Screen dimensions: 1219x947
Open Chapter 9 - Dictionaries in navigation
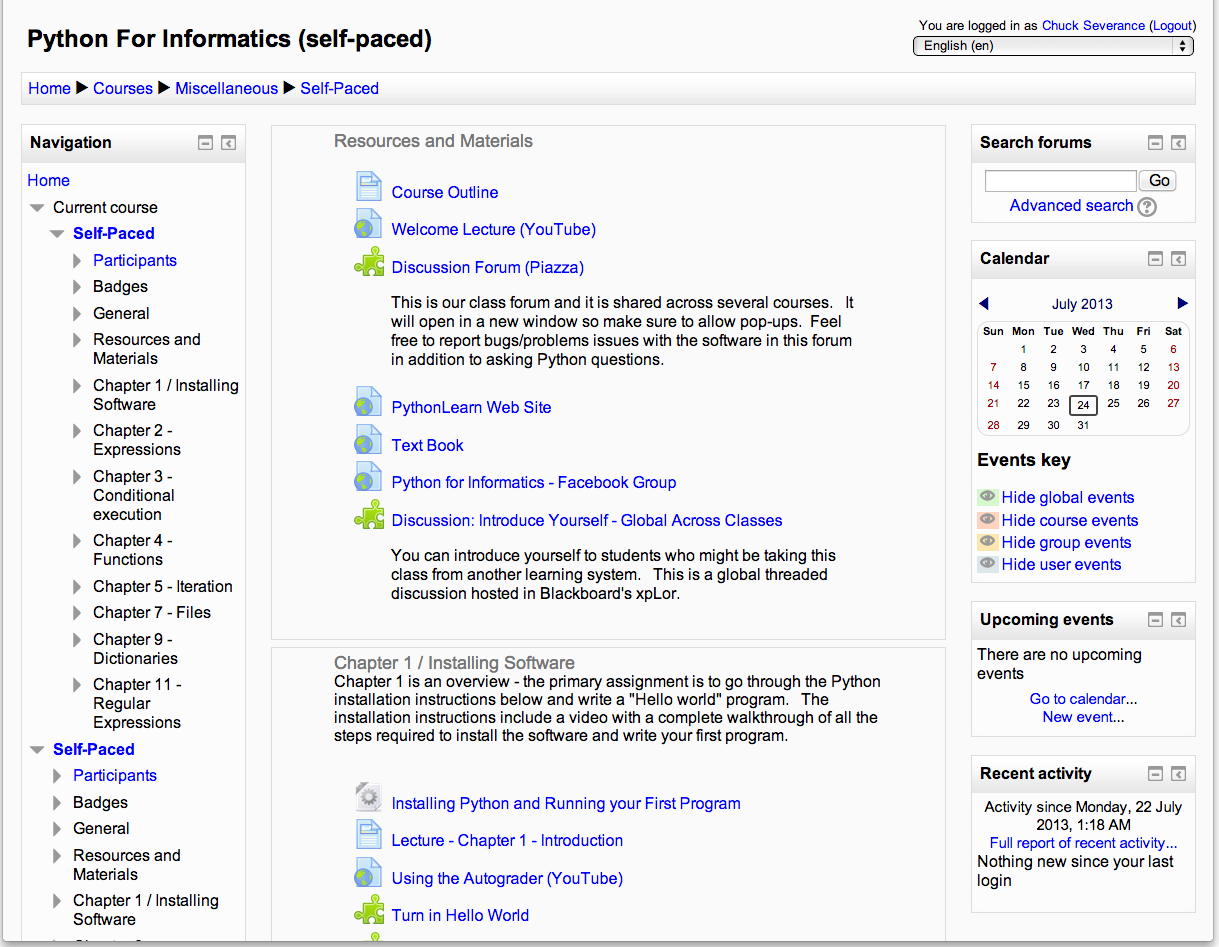[135, 649]
